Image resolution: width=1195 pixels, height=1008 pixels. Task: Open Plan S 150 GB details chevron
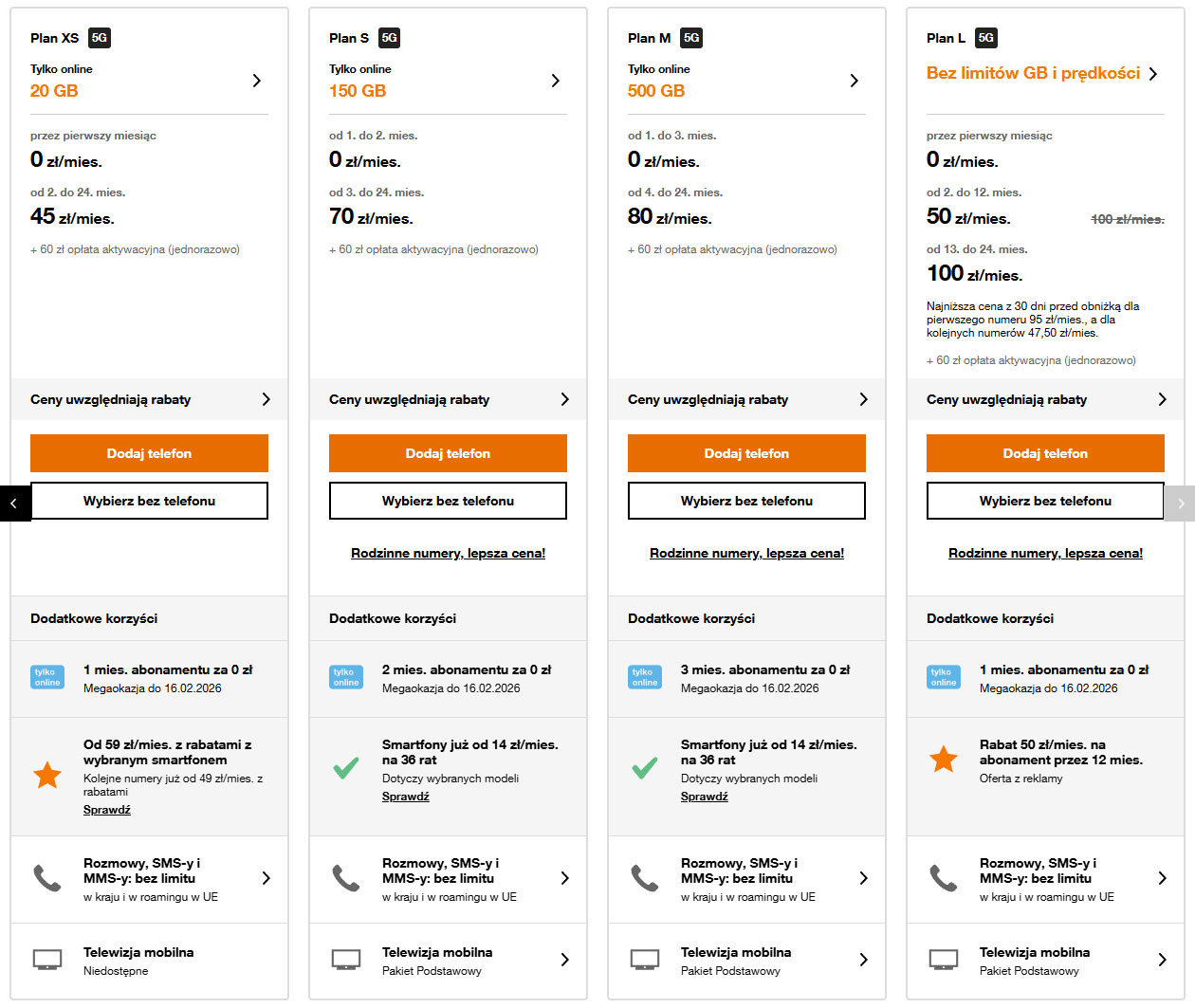tap(556, 81)
